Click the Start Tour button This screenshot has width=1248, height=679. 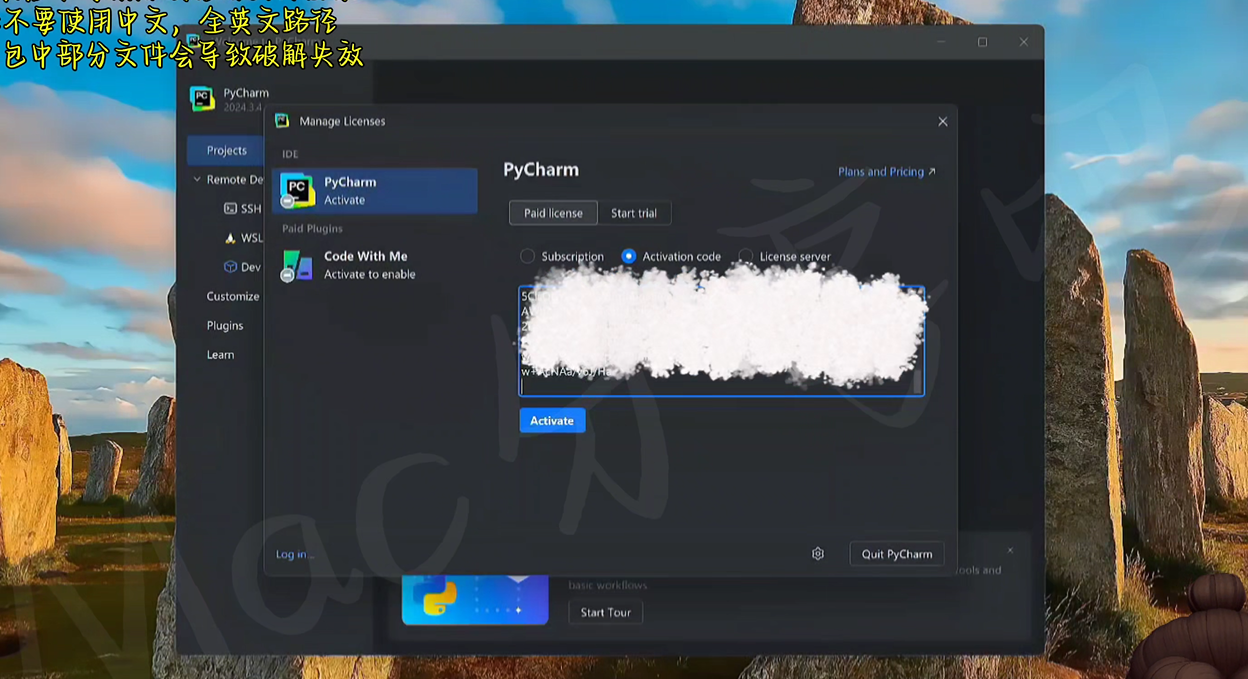tap(606, 612)
